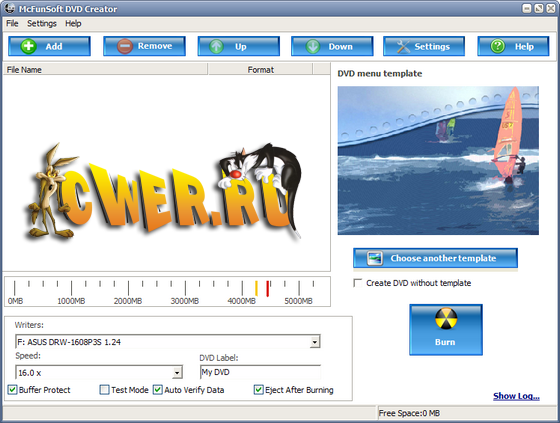Open the Show Log link

coord(516,396)
